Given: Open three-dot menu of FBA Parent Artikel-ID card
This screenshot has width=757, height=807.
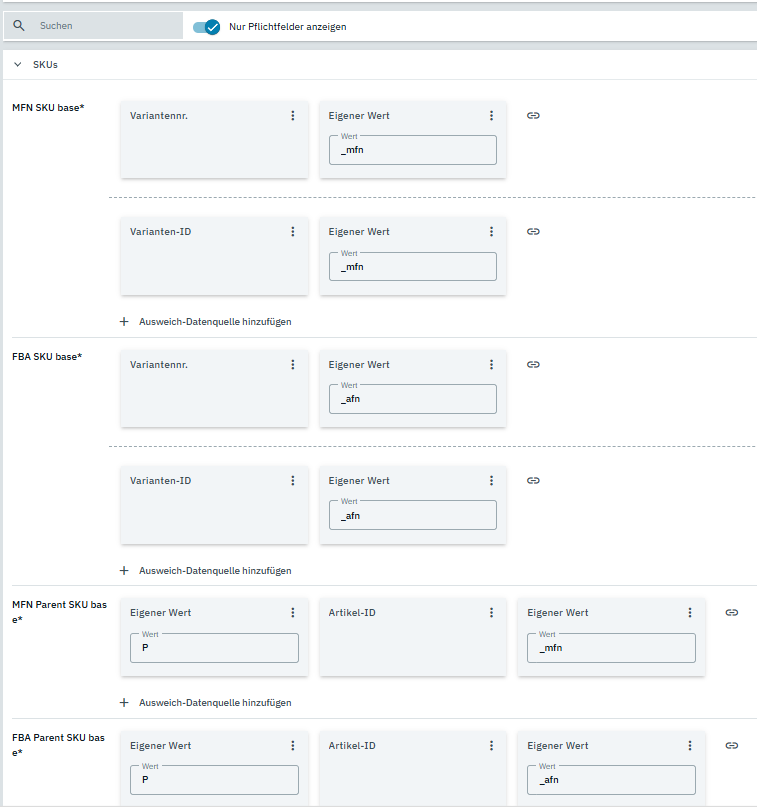Looking at the screenshot, I should (491, 746).
